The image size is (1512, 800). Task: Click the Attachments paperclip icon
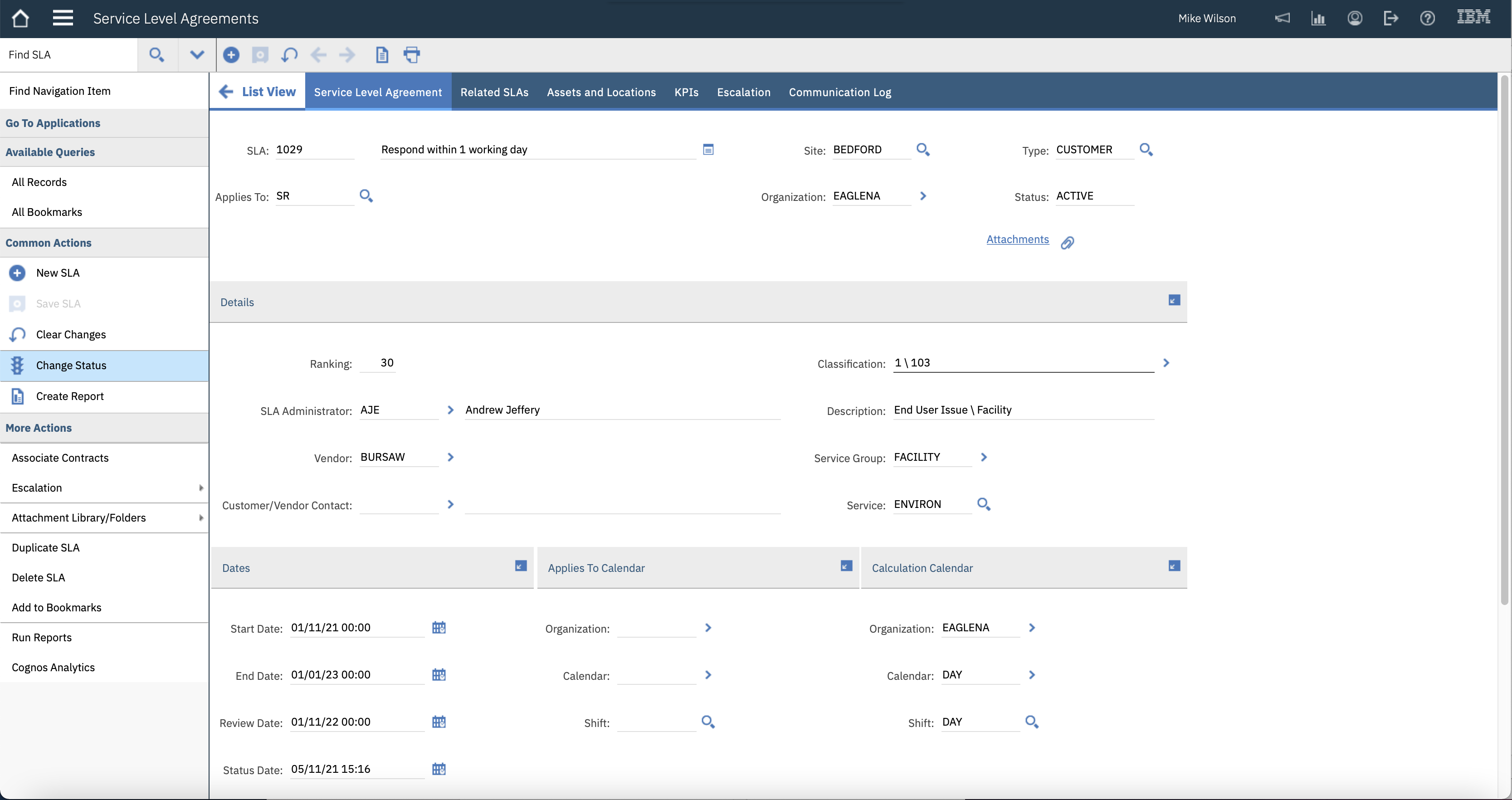(x=1067, y=243)
